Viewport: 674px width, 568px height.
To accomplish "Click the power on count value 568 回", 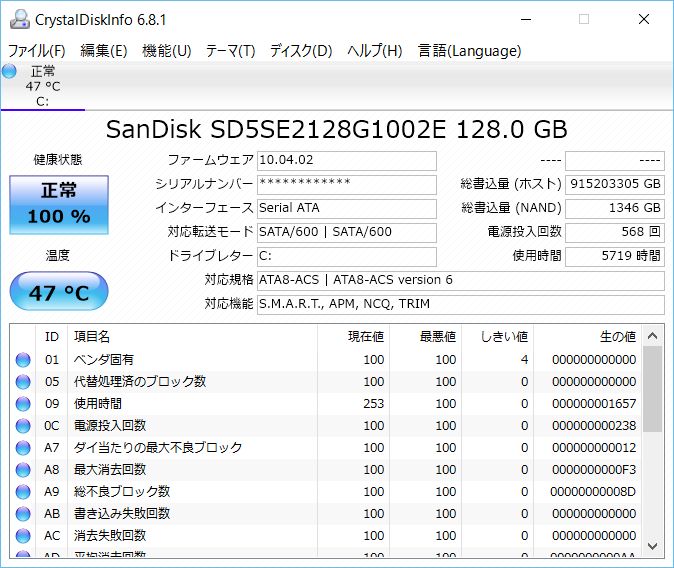I will tap(615, 233).
